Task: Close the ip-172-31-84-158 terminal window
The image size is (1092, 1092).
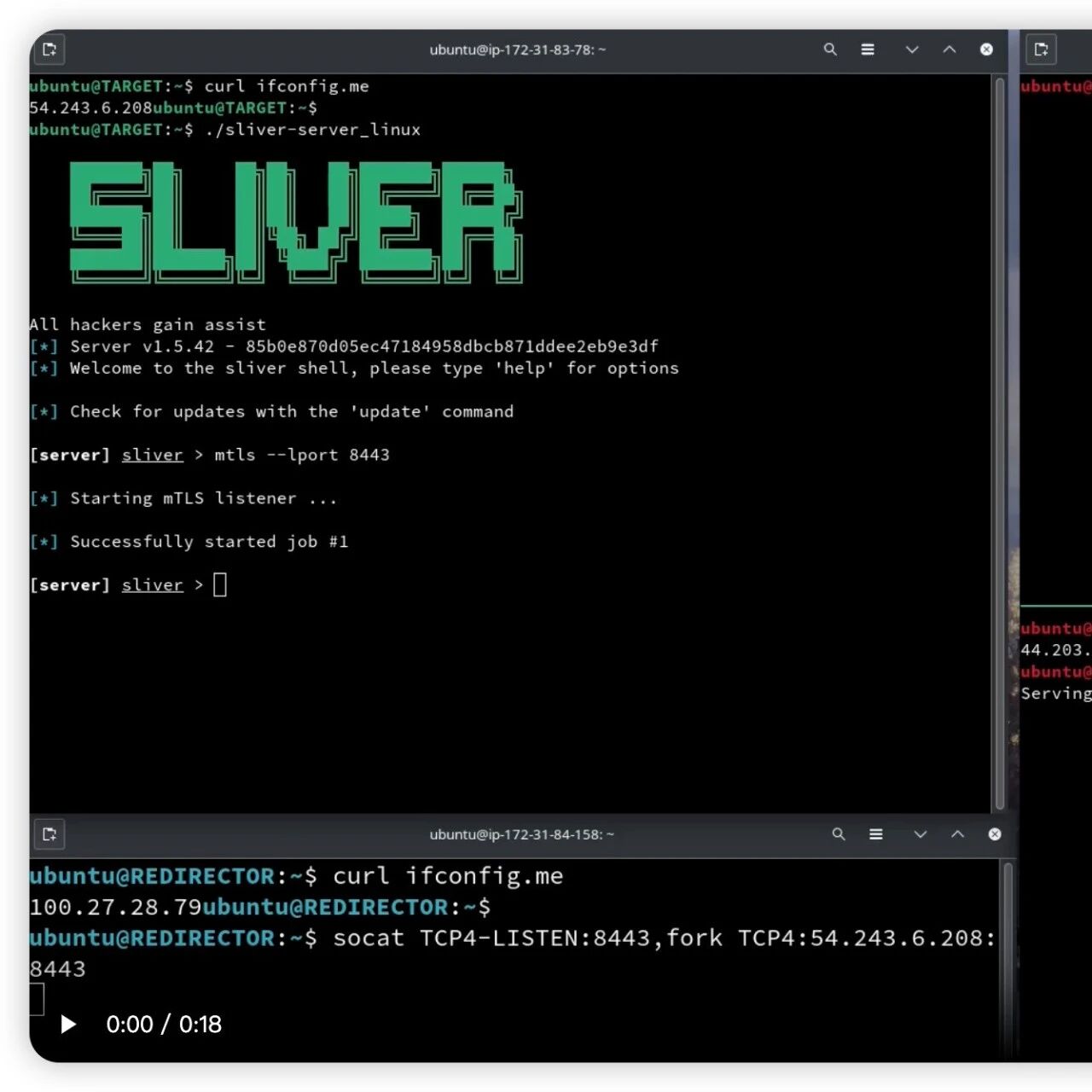Action: pos(995,834)
